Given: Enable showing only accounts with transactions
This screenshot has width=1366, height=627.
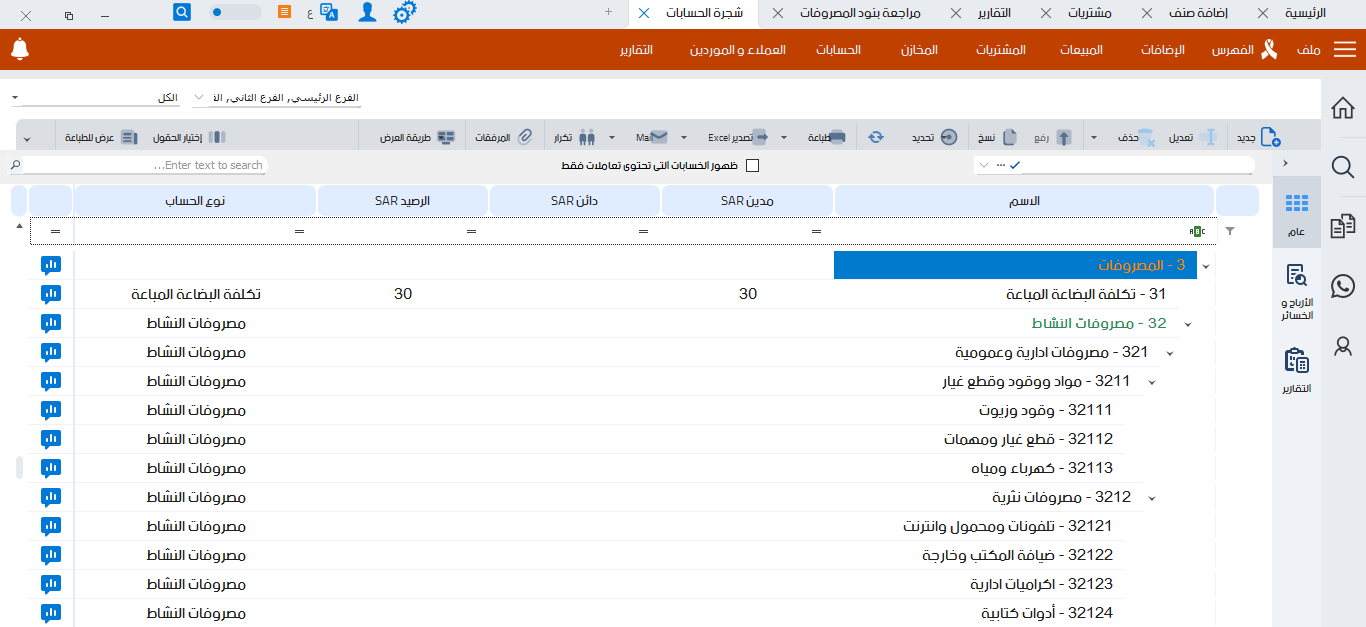Looking at the screenshot, I should [x=753, y=165].
